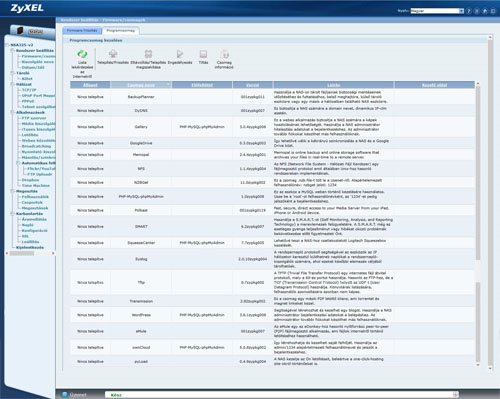Click the package table vertical scrollbar

[478, 224]
